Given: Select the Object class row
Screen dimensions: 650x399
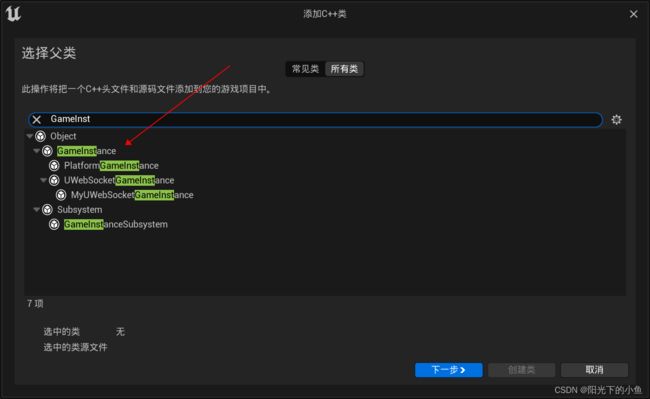Looking at the screenshot, I should 325,136.
